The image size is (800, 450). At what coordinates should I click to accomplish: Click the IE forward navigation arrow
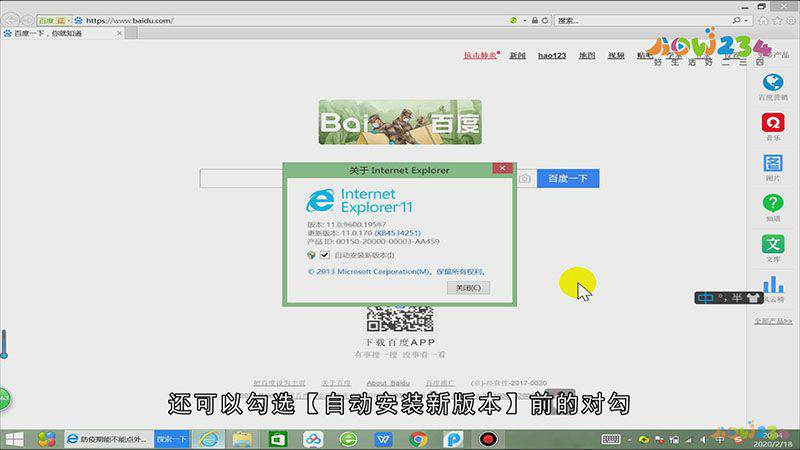tap(27, 20)
